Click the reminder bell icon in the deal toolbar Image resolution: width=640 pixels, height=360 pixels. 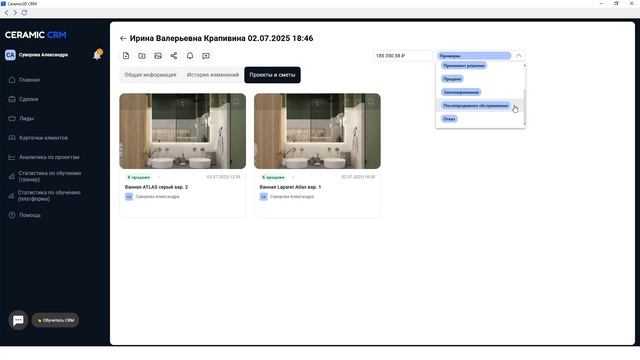[x=190, y=56]
